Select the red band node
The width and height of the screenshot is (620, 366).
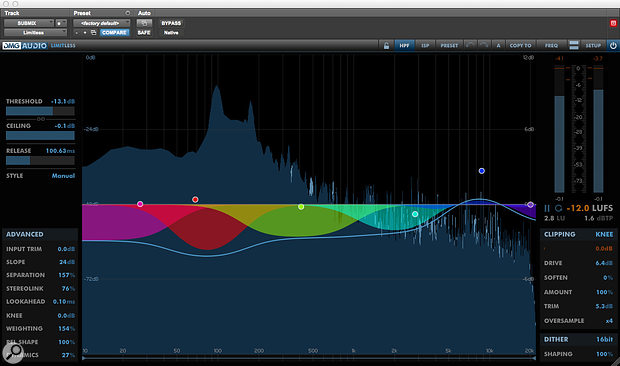click(195, 199)
